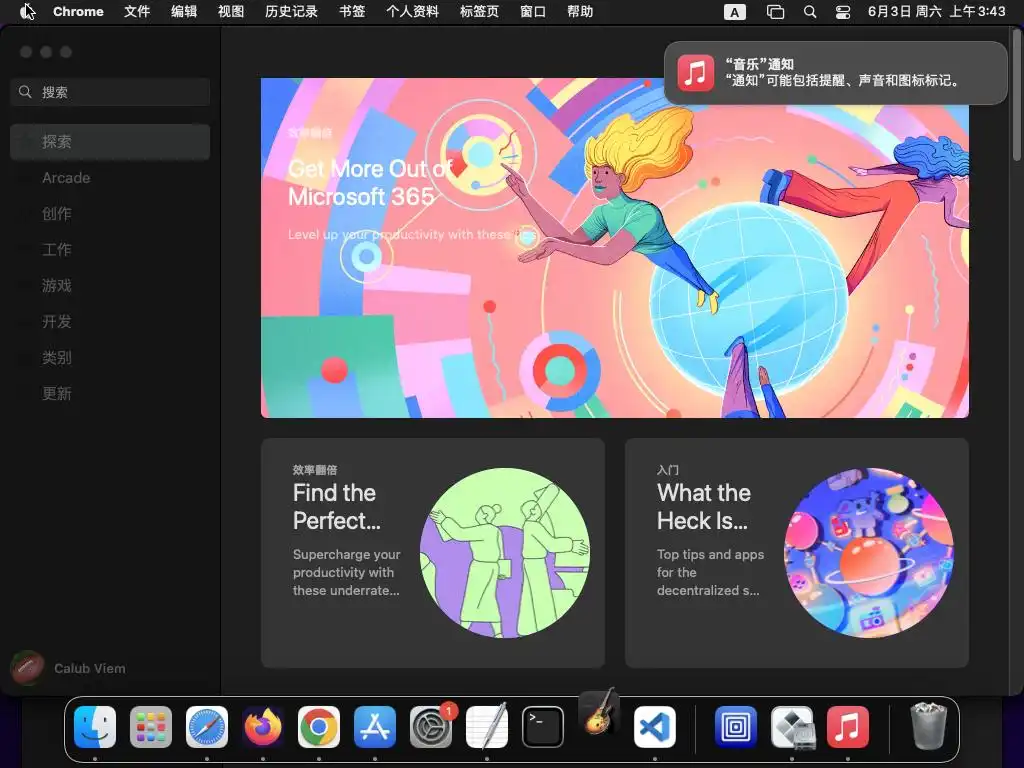The height and width of the screenshot is (768, 1024).
Task: Open Control Center in menu bar
Action: point(843,12)
